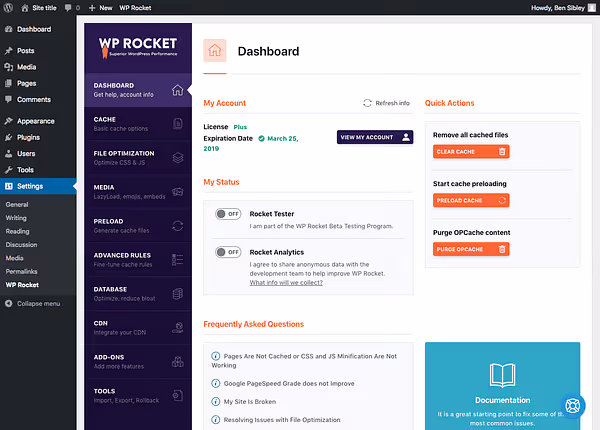
Task: Click the Database cylinder icon
Action: [178, 294]
